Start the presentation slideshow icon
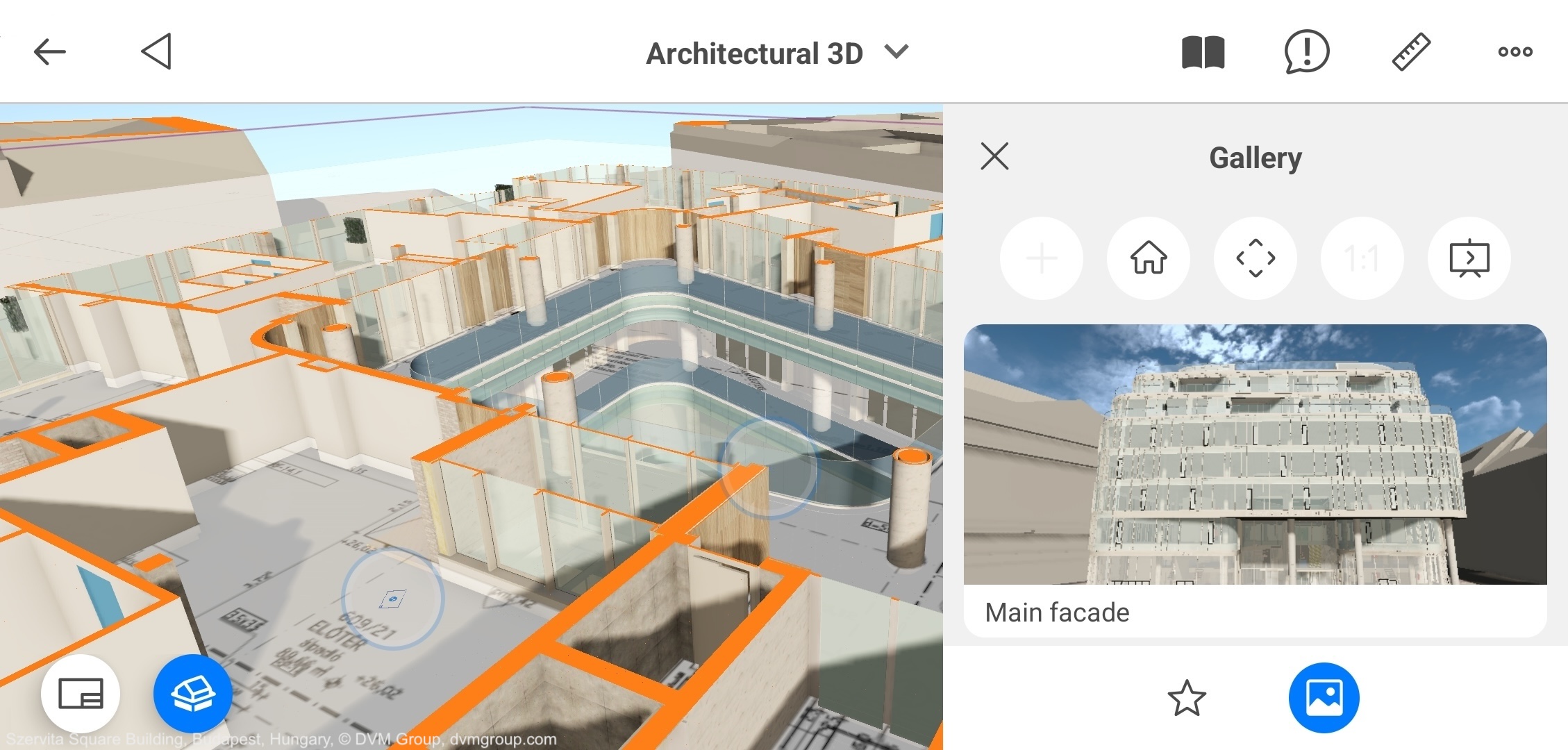The width and height of the screenshot is (1568, 750). [x=1469, y=258]
